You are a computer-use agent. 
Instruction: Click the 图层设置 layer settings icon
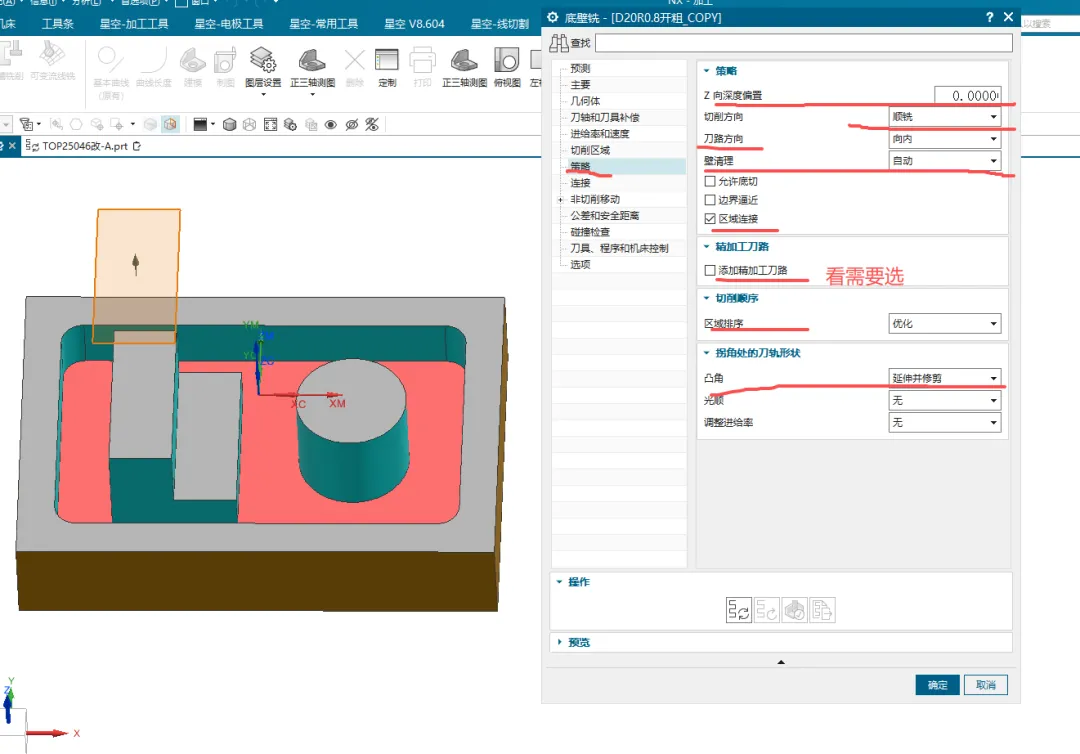pos(263,60)
